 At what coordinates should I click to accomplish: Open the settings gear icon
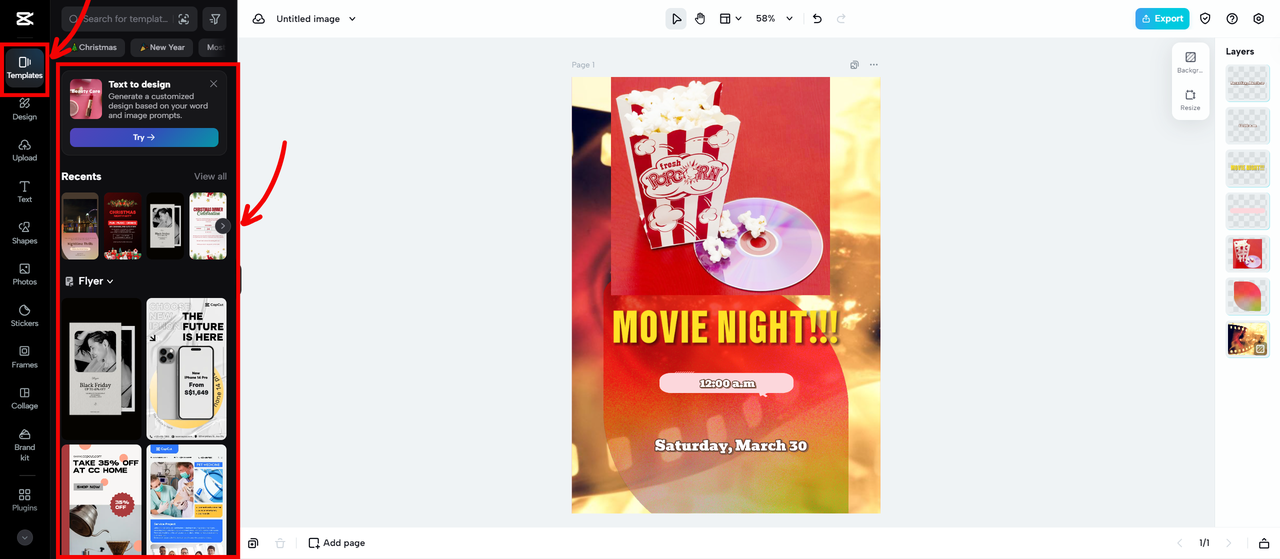pos(1259,19)
